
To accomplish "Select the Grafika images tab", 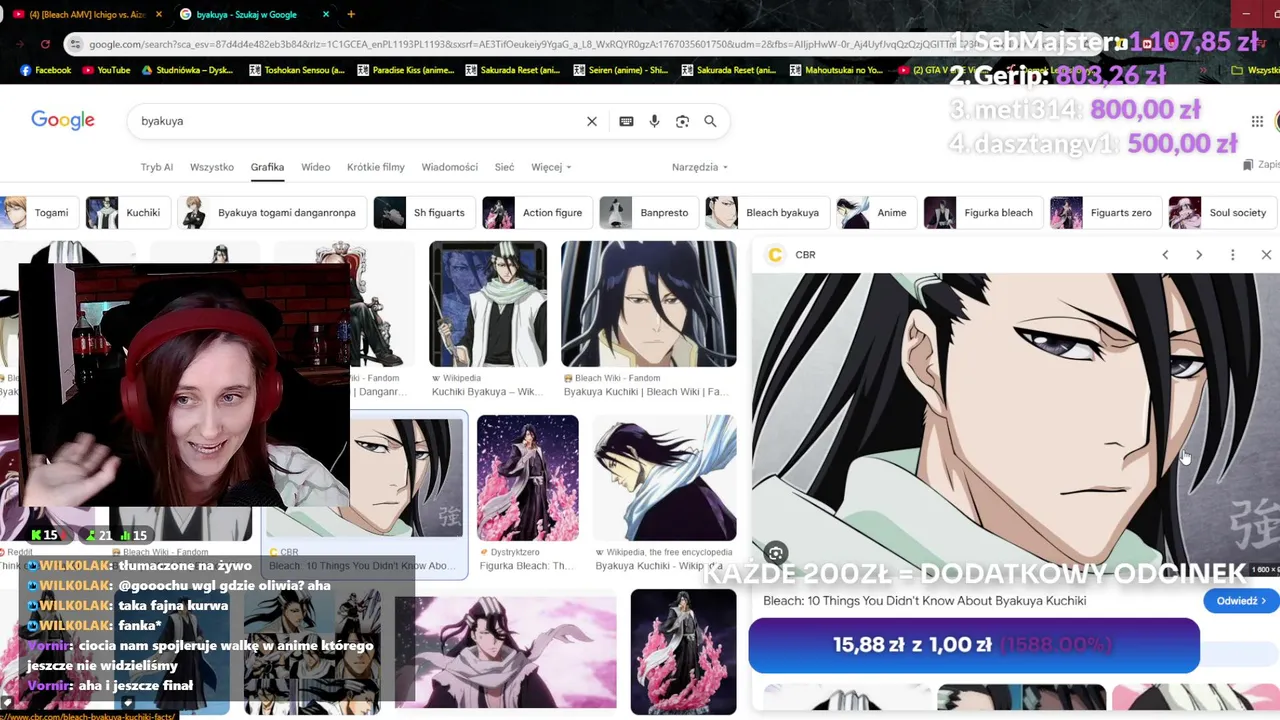I will (x=267, y=167).
